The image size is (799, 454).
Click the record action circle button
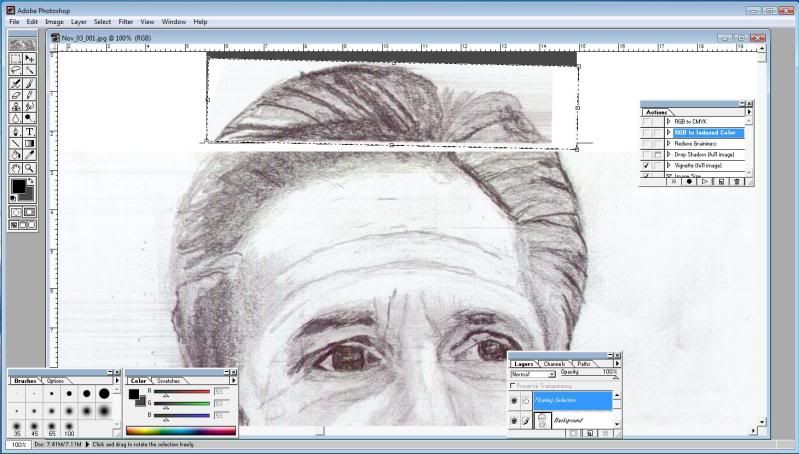689,181
